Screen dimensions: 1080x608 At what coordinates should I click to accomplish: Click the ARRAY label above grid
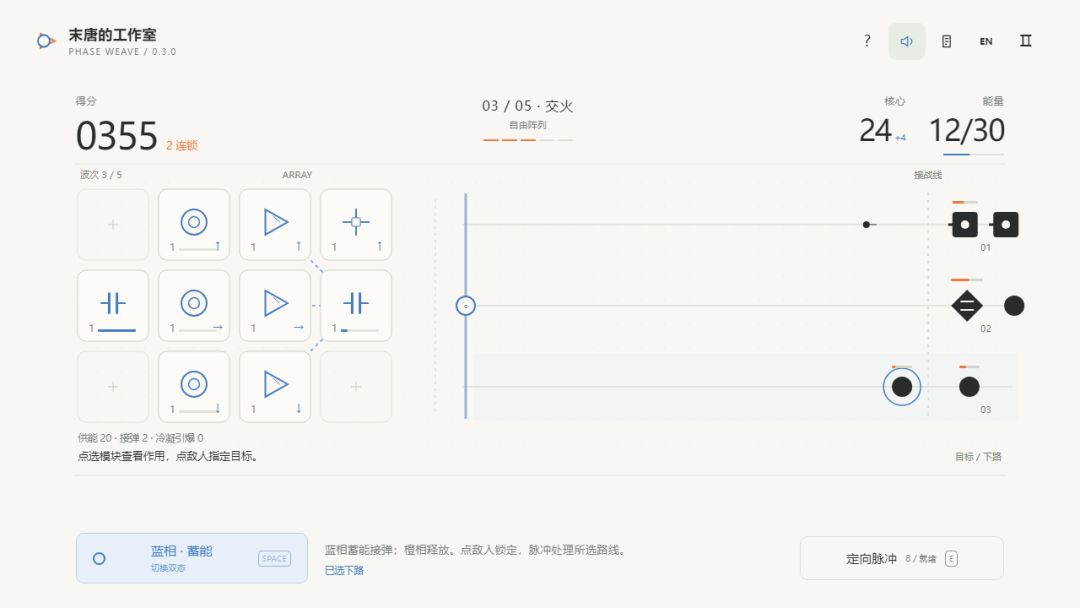[x=297, y=175]
